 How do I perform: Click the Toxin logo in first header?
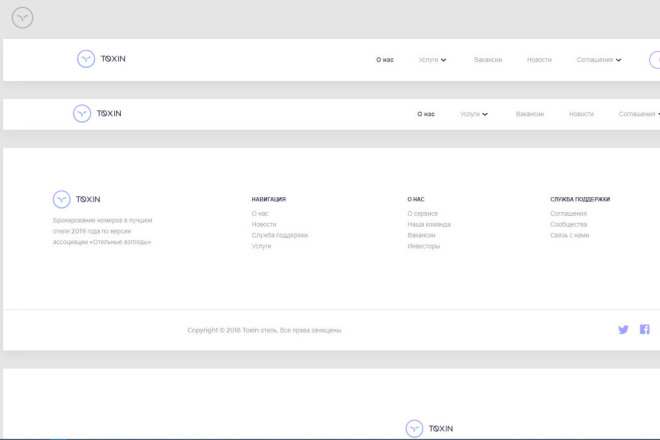[x=101, y=59]
